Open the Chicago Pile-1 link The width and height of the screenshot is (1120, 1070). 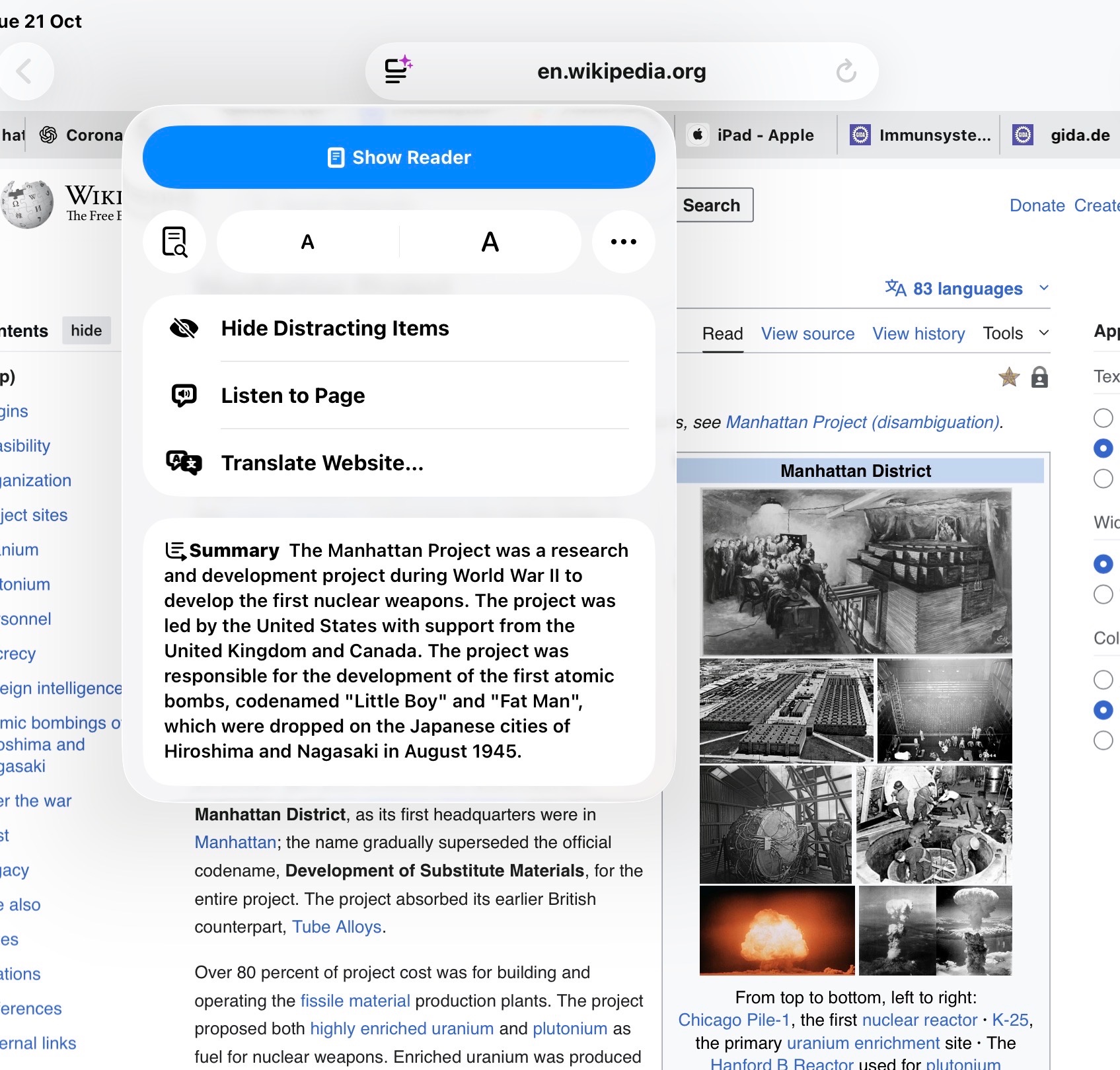pyautogui.click(x=734, y=1020)
